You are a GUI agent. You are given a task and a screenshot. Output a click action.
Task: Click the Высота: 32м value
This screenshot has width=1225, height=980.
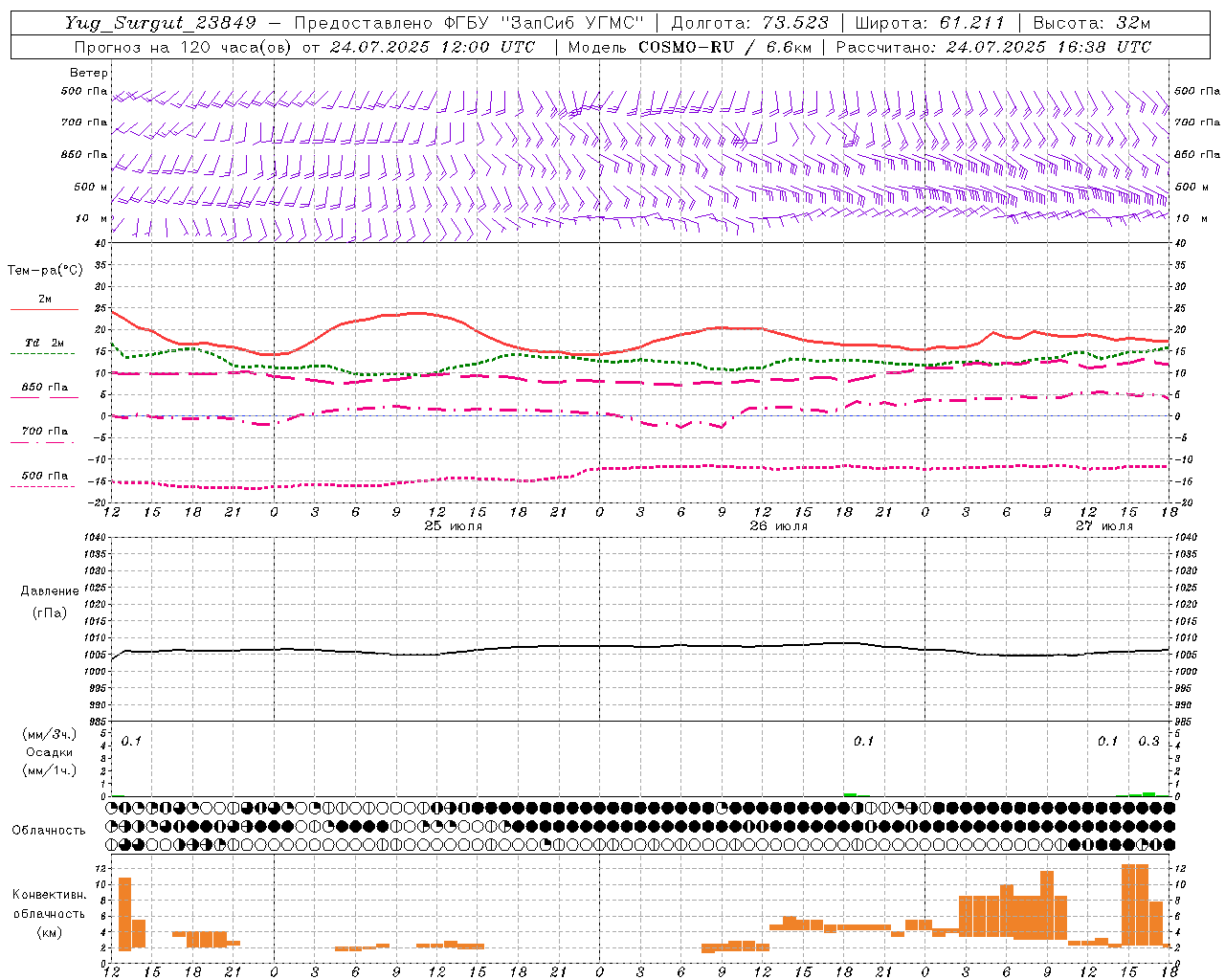point(1090,23)
